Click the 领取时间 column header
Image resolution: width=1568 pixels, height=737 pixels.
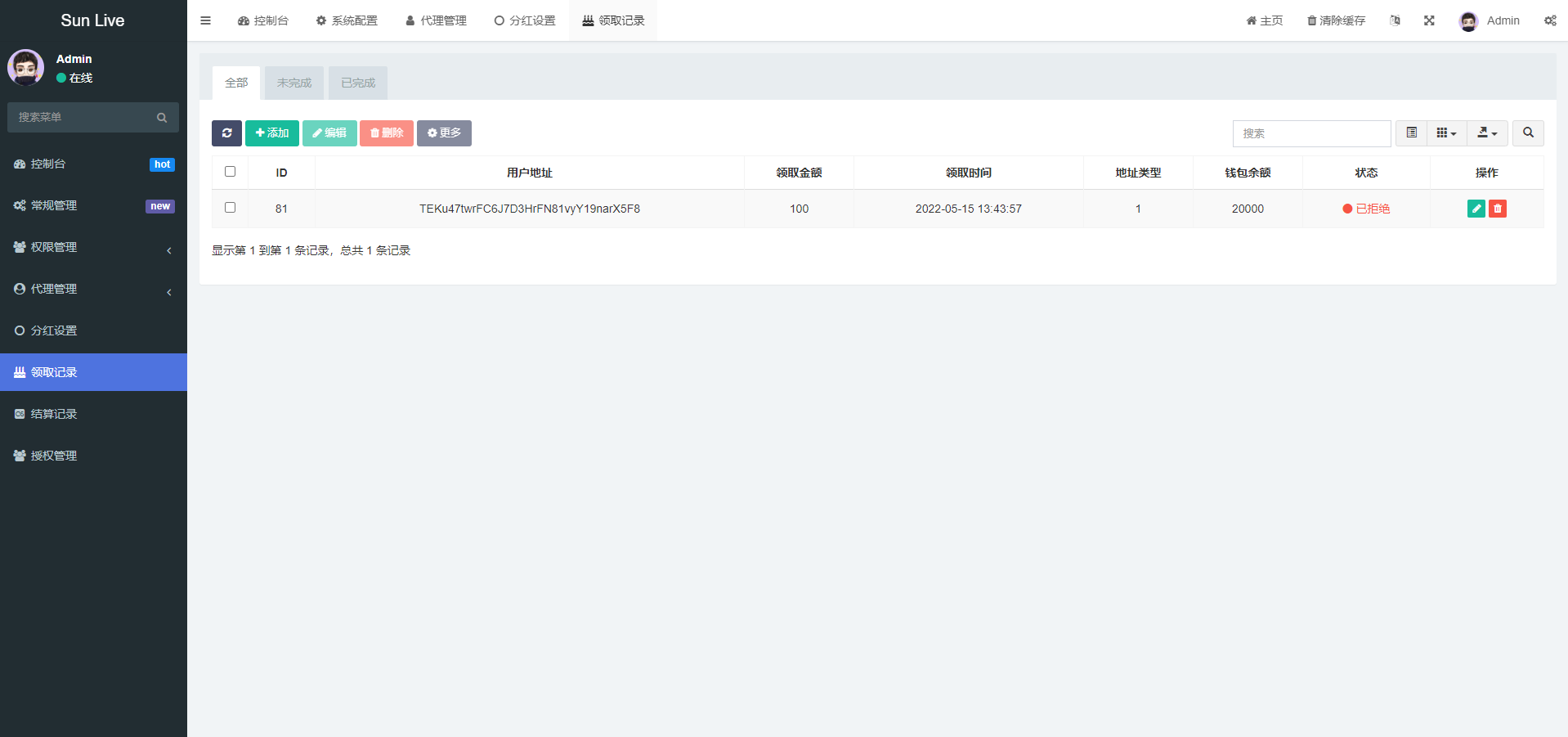[x=969, y=173]
